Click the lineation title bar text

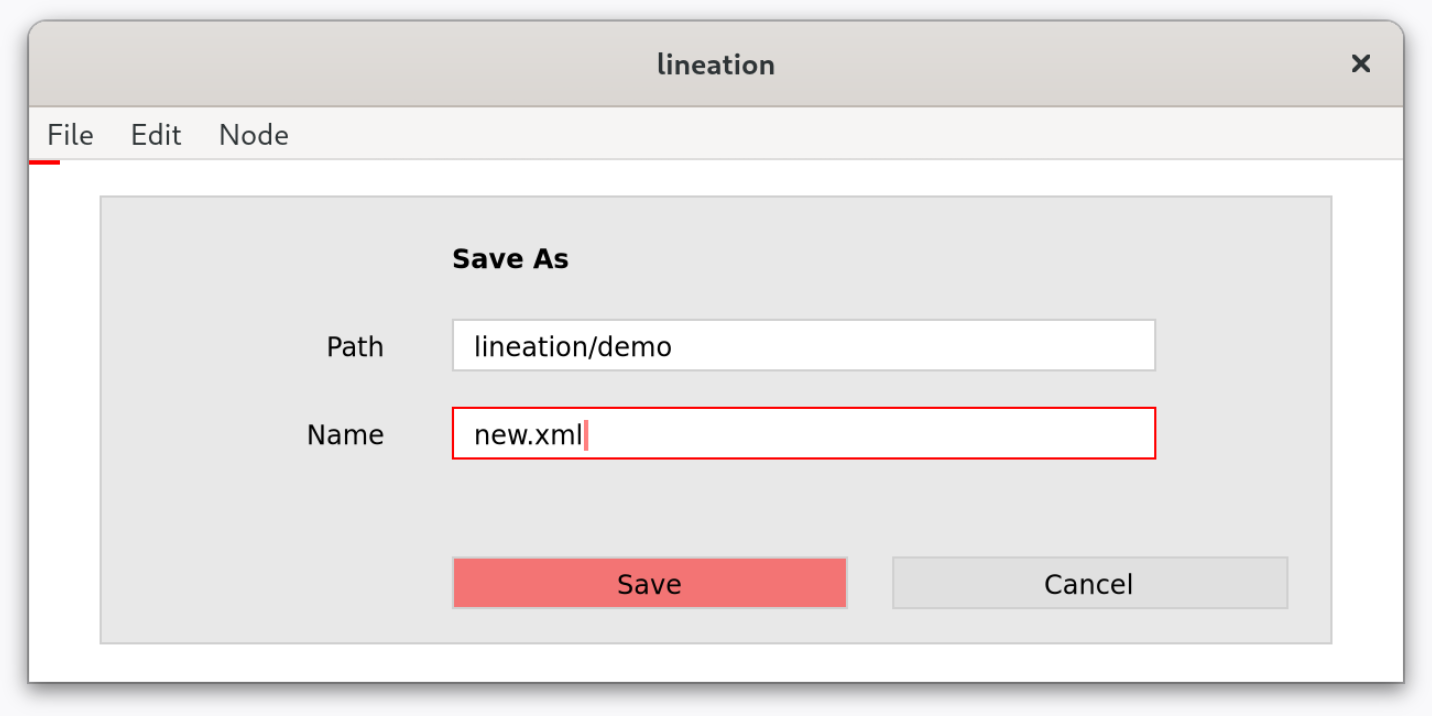coord(716,65)
